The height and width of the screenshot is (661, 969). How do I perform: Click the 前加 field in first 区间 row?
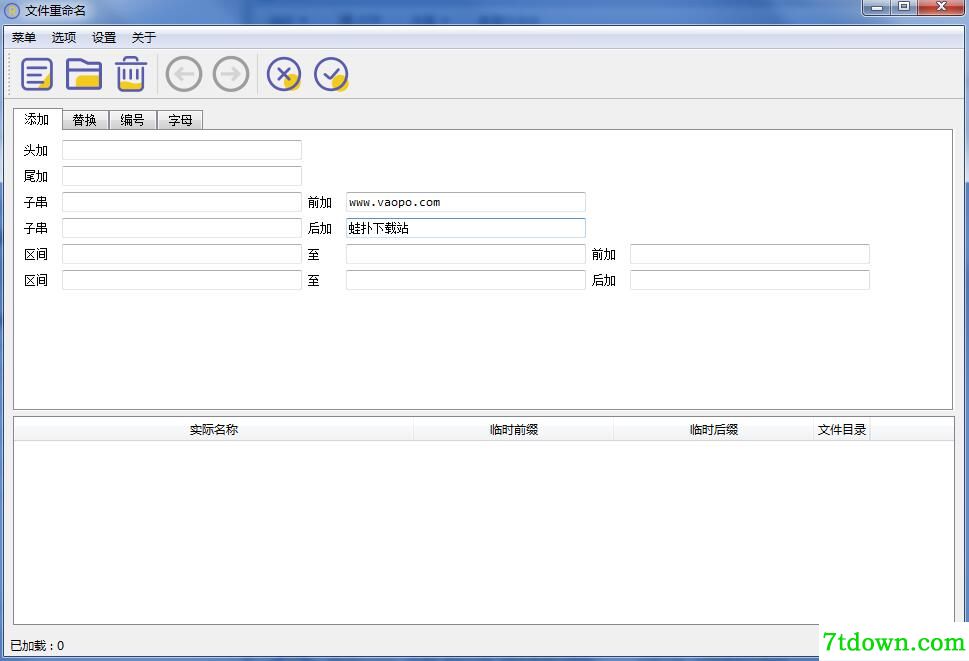pos(750,254)
